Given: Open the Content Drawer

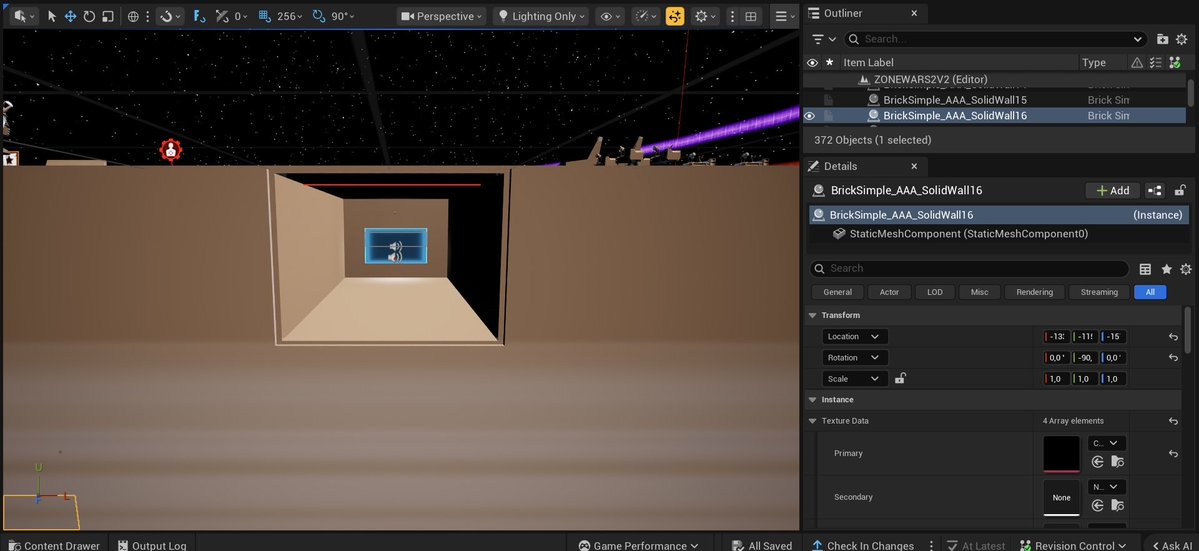Looking at the screenshot, I should 54,546.
